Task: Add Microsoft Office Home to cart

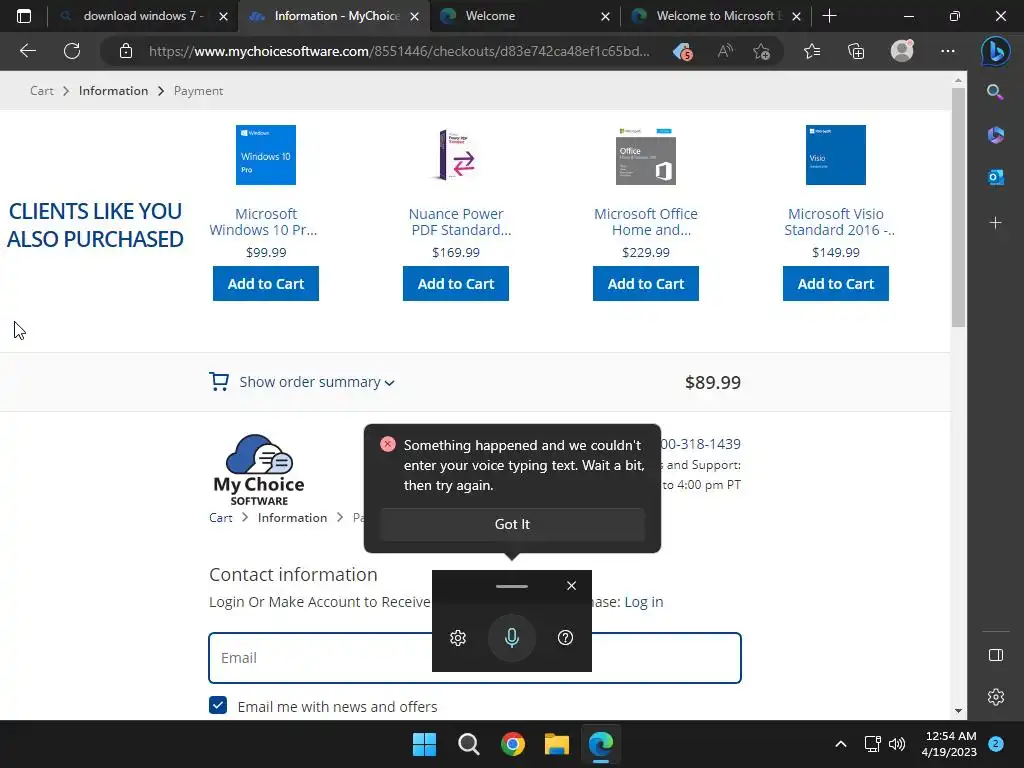Action: (x=646, y=283)
